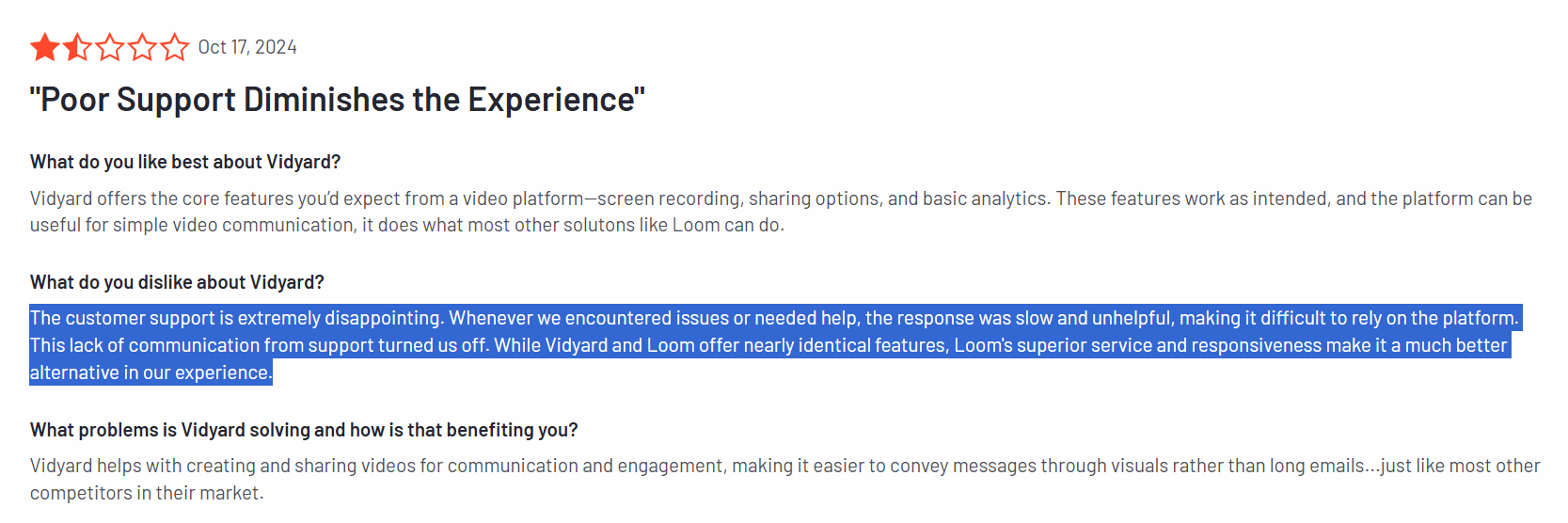This screenshot has width=1568, height=523.
Task: Click highlighted line "The customer support is extremely"
Action: 774,318
